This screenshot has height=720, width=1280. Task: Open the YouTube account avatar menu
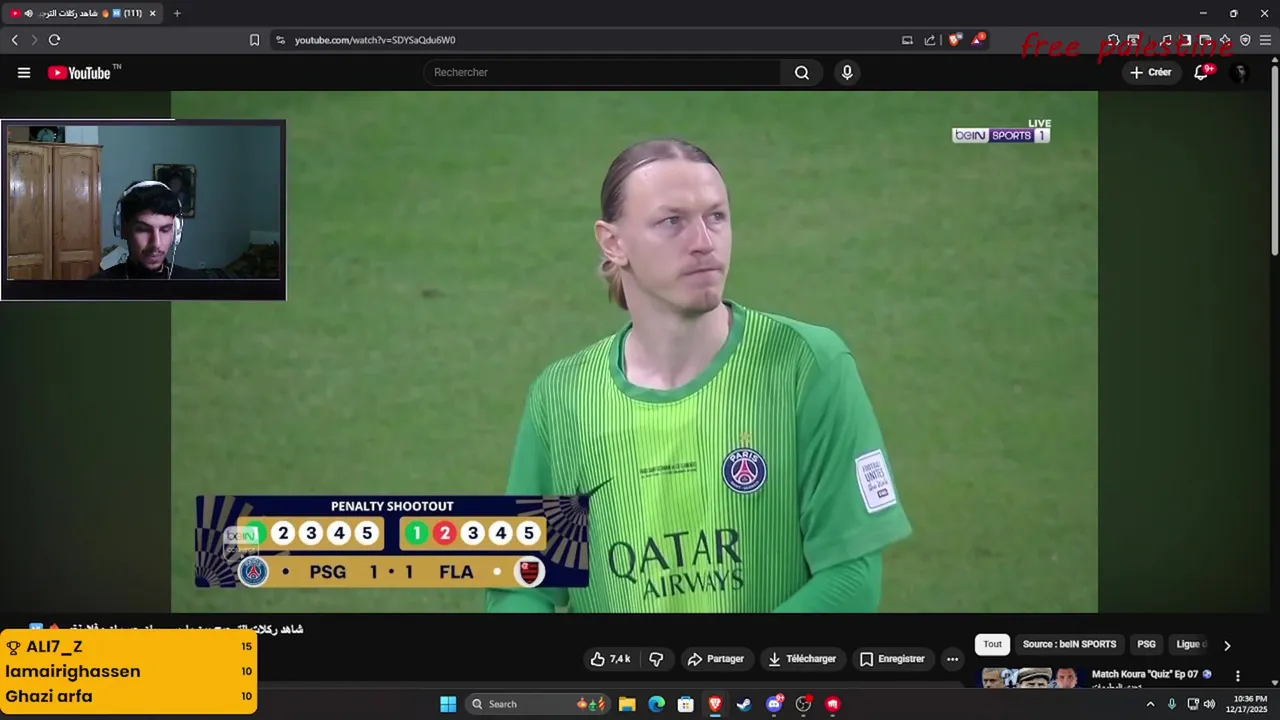tap(1240, 72)
